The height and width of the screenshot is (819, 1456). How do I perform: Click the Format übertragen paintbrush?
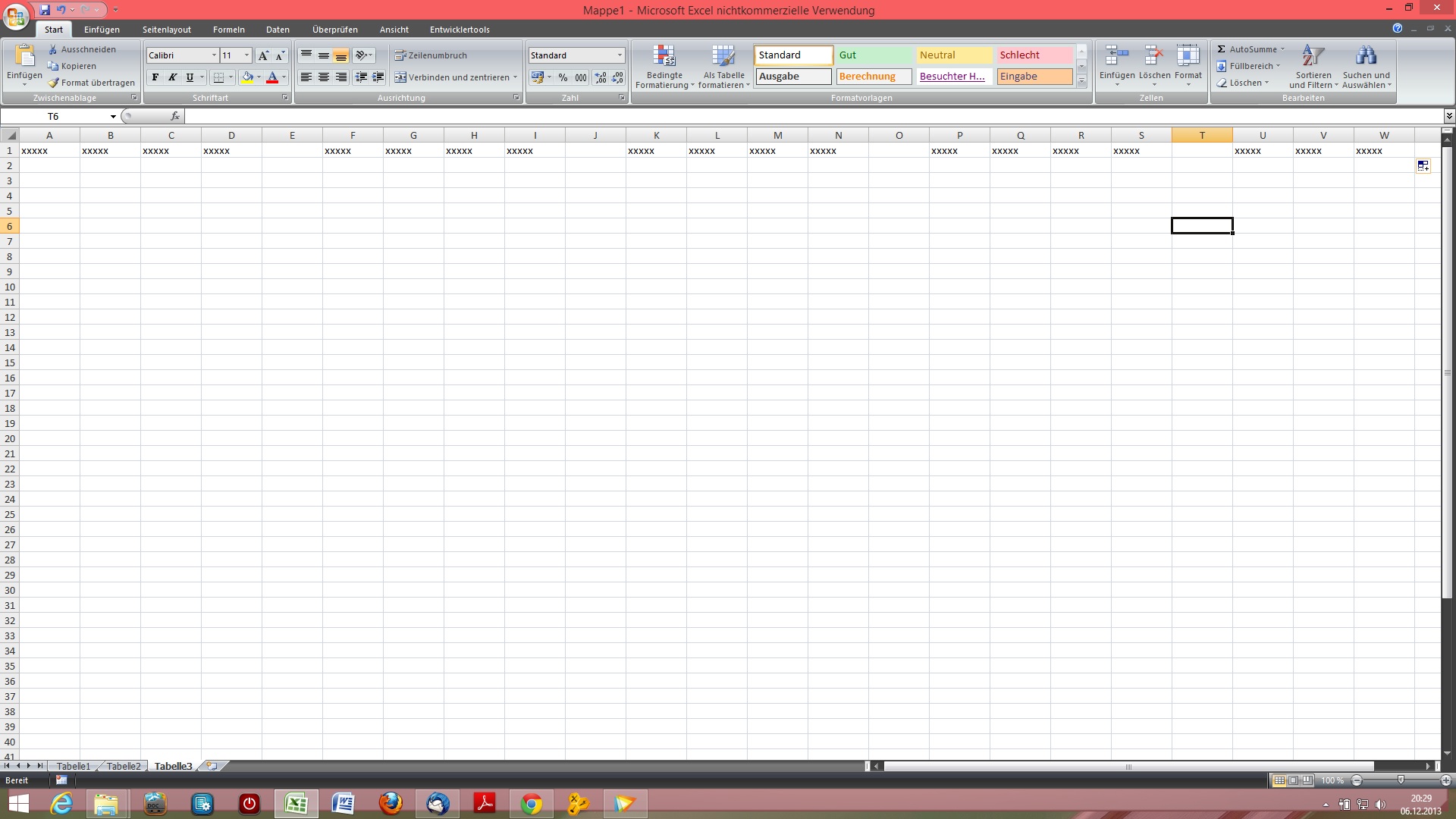coord(53,83)
